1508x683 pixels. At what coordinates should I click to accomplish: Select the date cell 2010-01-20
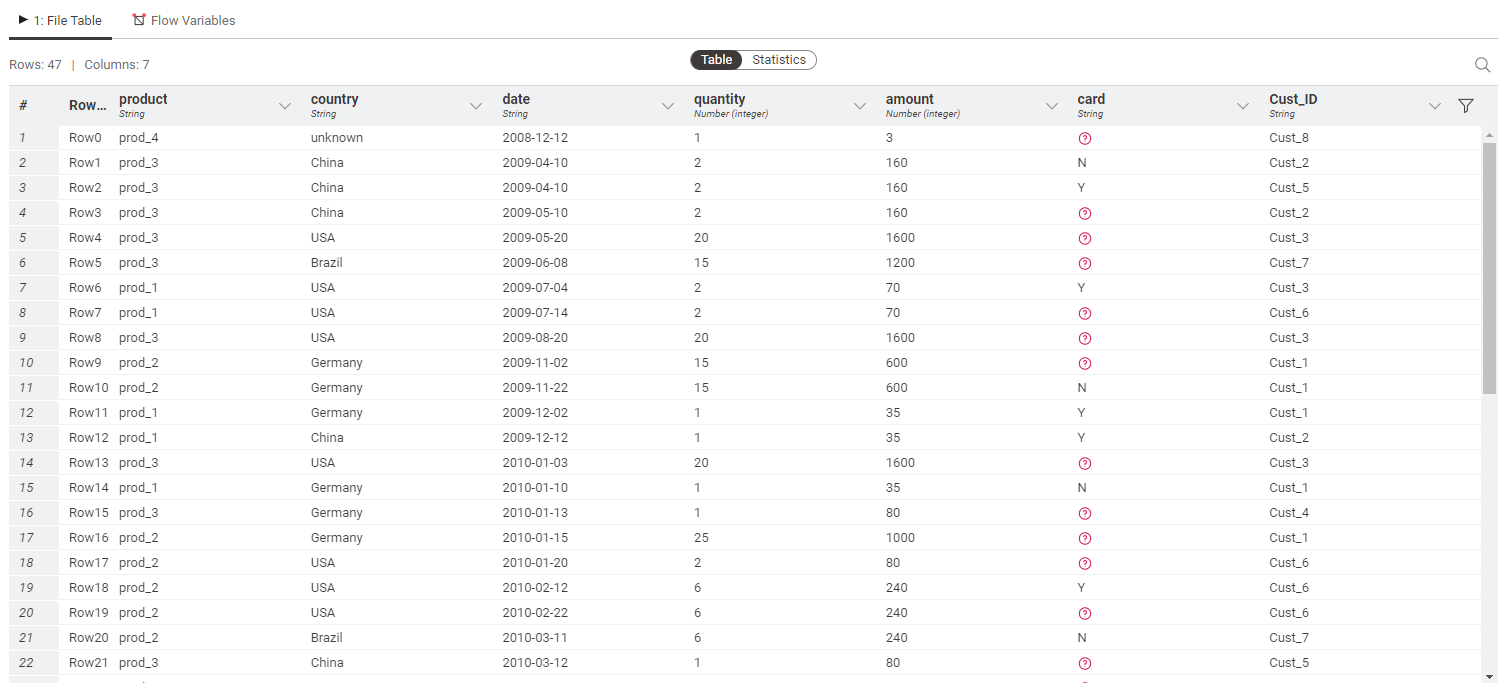(535, 563)
